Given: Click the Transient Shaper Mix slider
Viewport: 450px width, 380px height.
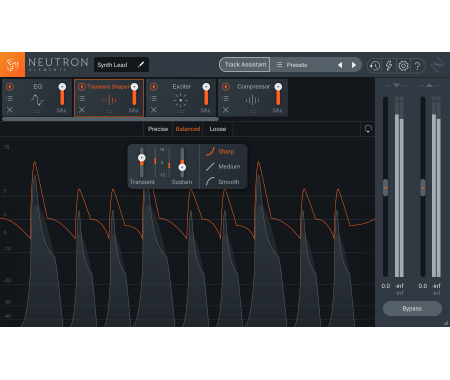Looking at the screenshot, I should (134, 95).
